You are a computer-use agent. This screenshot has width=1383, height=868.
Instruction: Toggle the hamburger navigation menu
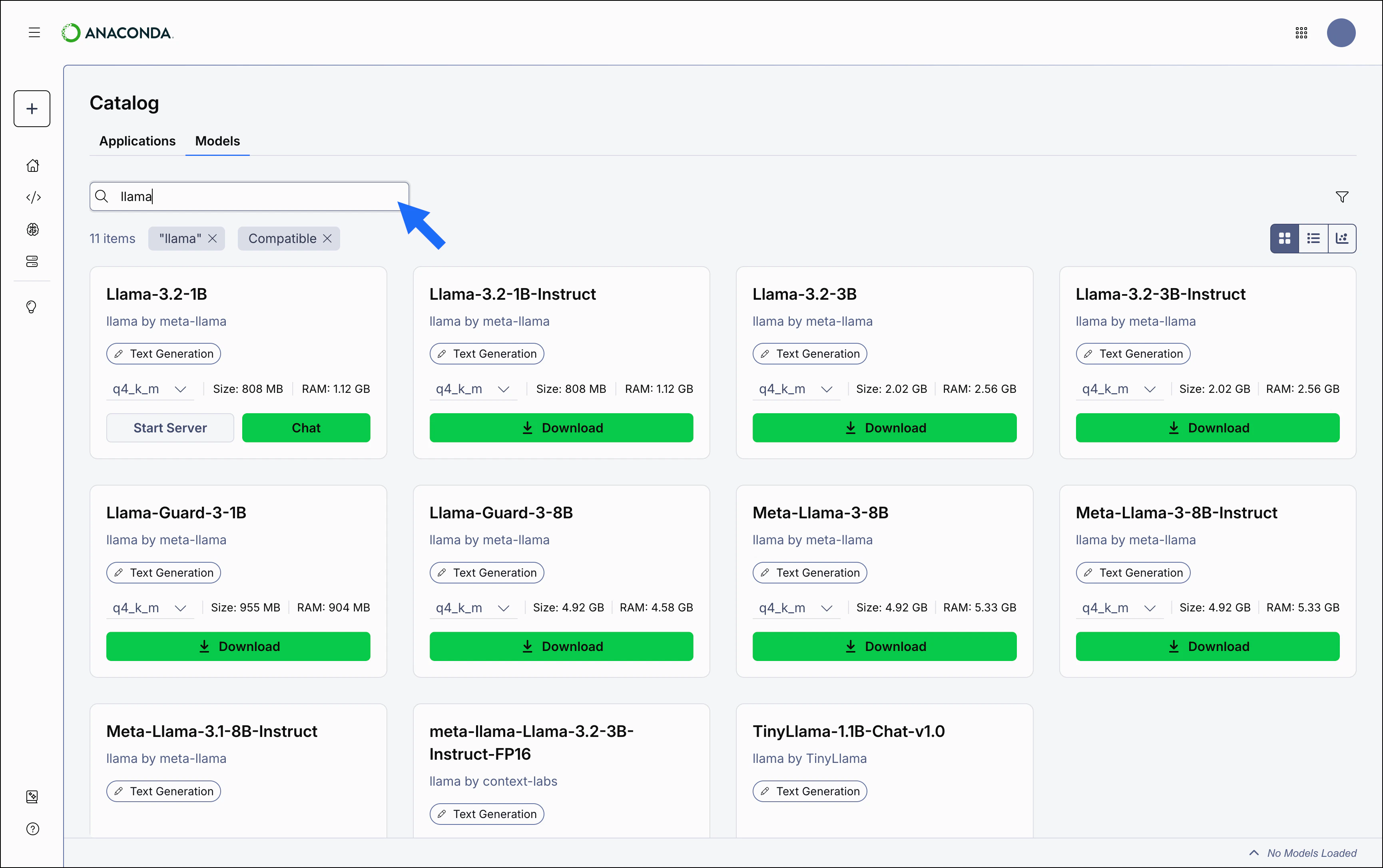(34, 33)
